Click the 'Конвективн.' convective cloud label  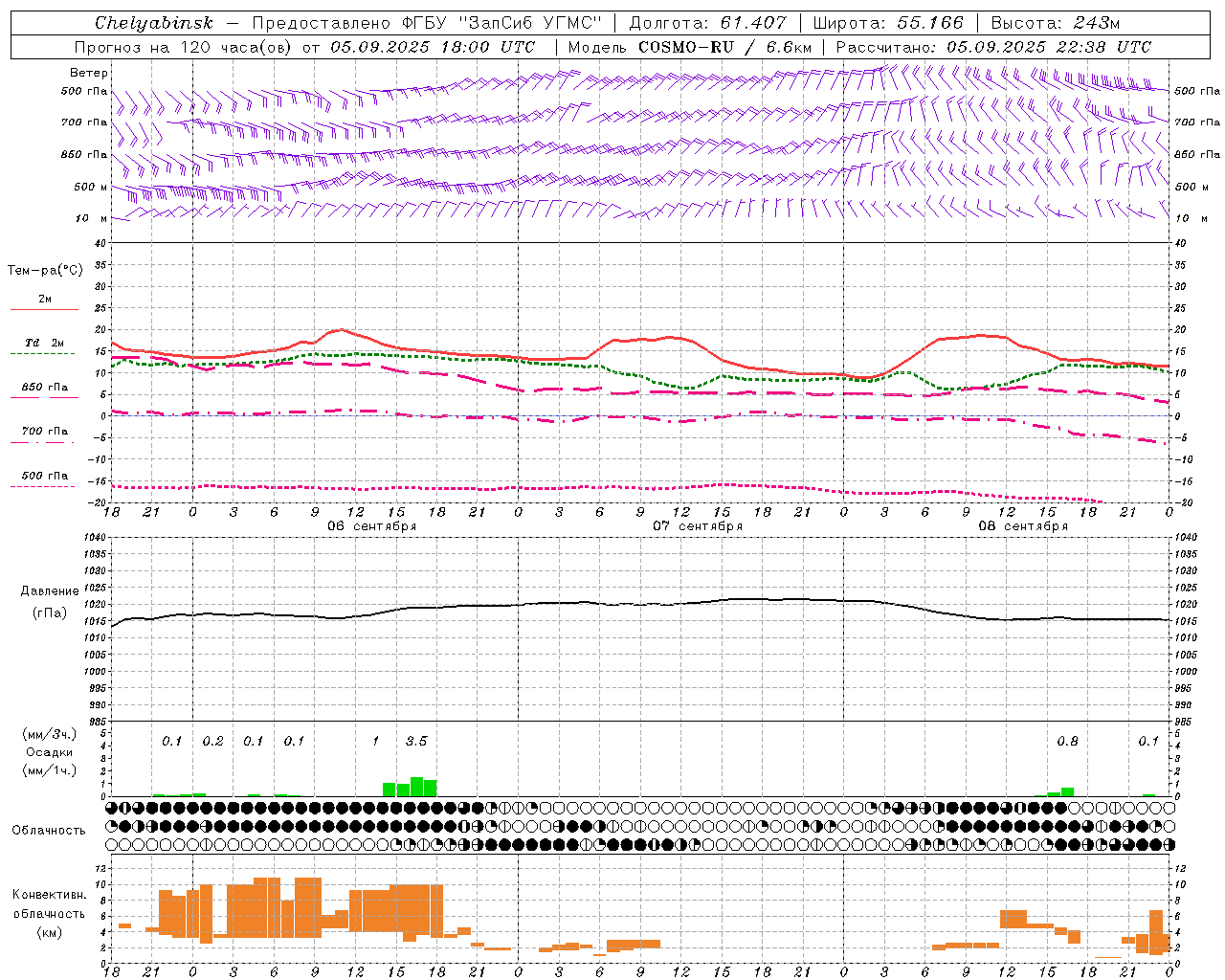49,895
